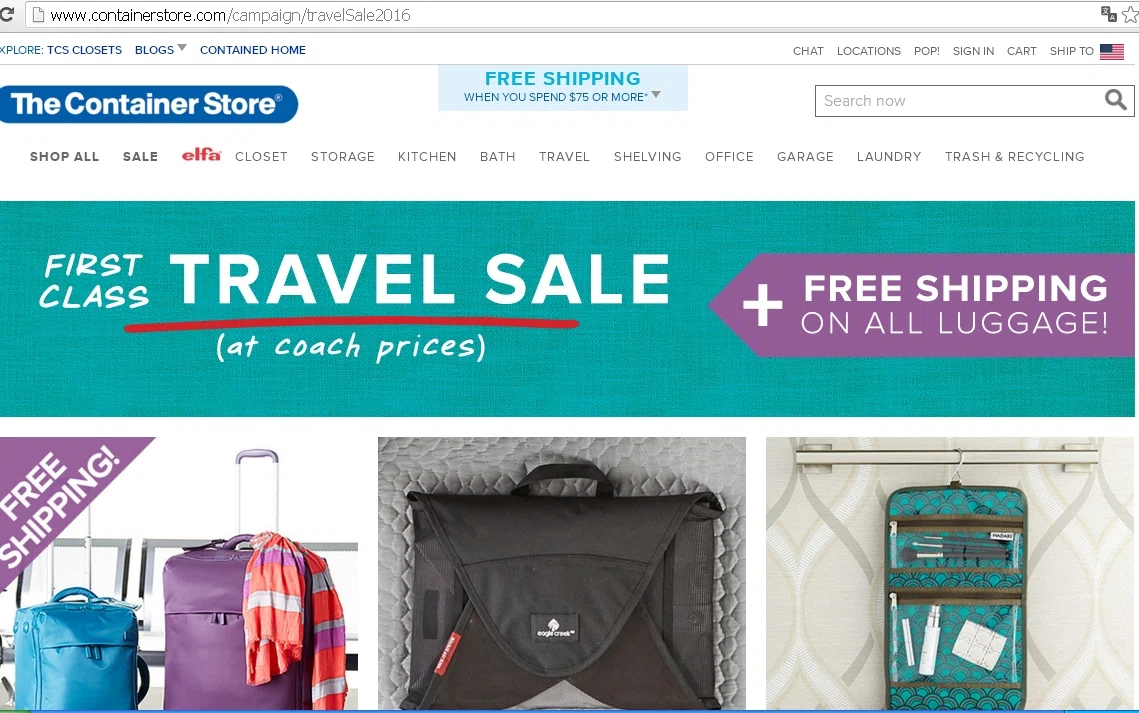The height and width of the screenshot is (713, 1139).
Task: Open the Travel category menu
Action: 564,156
